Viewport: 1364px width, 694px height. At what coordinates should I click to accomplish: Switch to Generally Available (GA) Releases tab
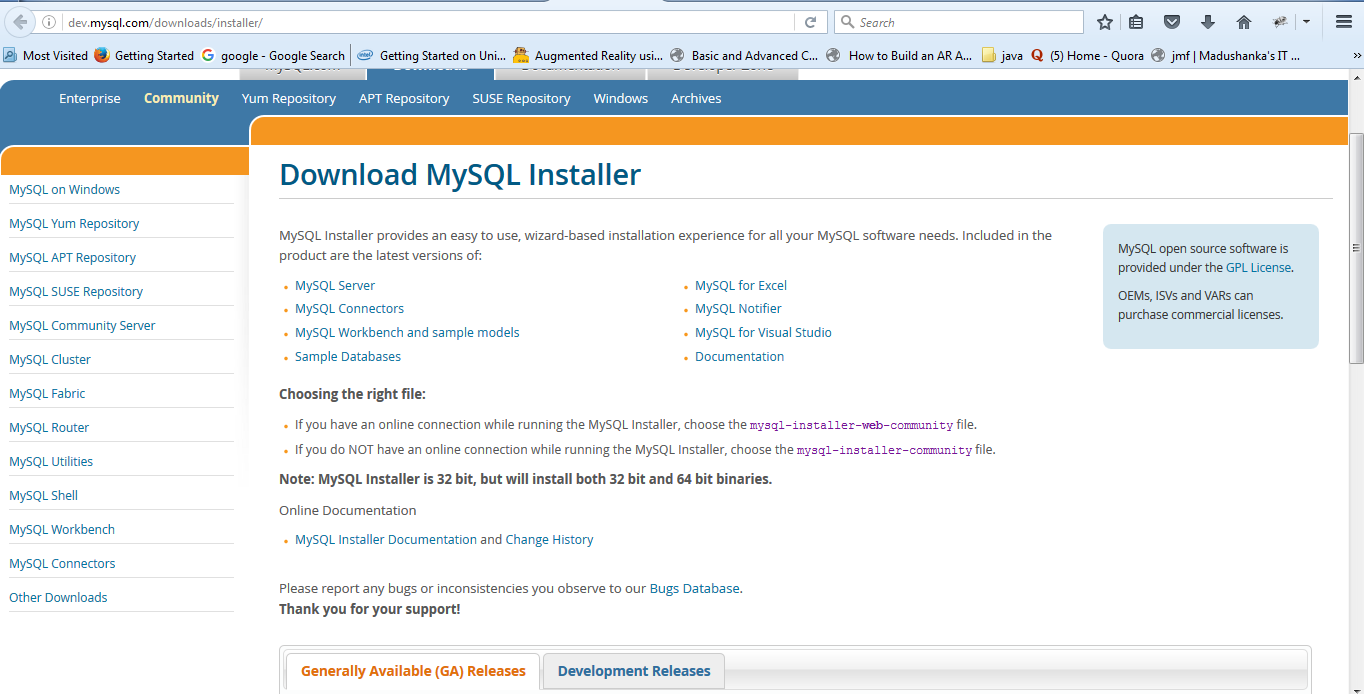[413, 671]
